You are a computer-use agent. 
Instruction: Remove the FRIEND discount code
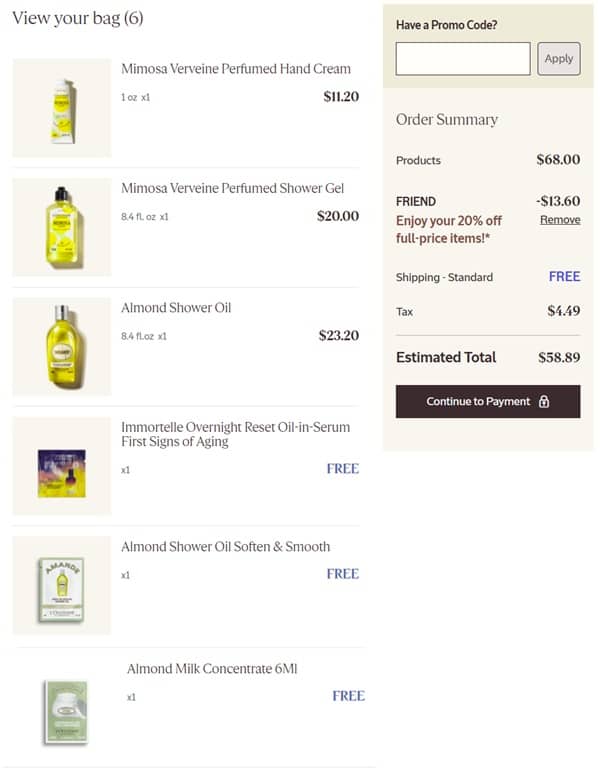pyautogui.click(x=560, y=219)
